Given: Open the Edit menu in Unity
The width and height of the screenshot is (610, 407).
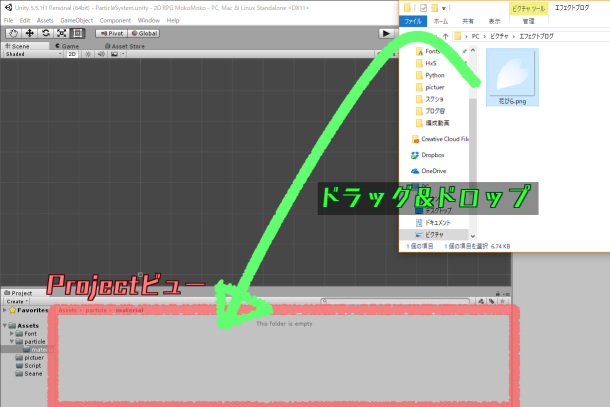Looking at the screenshot, I should tap(25, 20).
